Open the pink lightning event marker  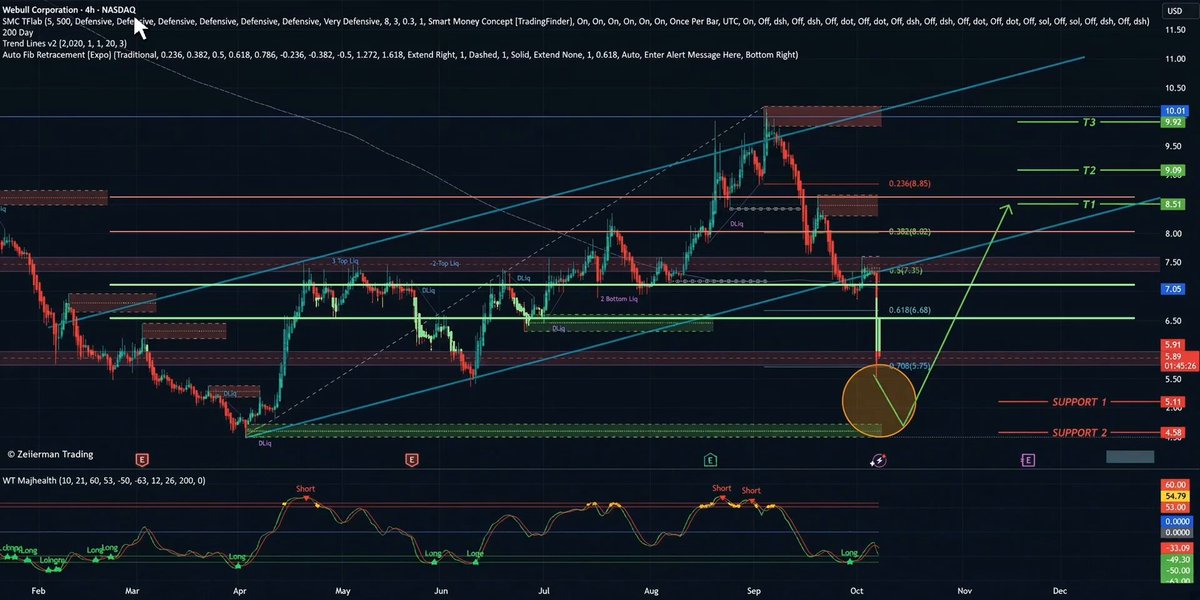[878, 460]
